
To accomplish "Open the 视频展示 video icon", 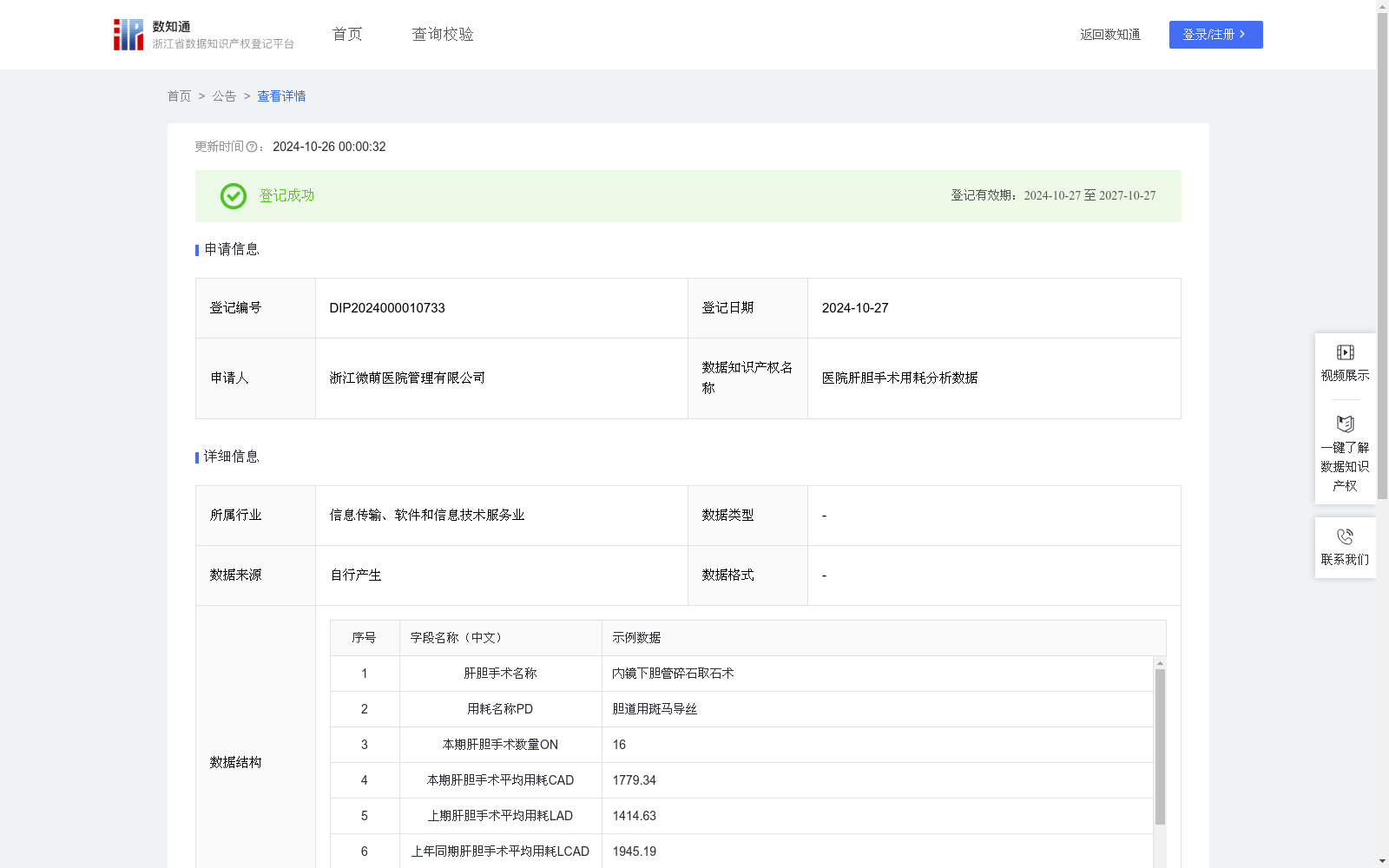I will (1346, 352).
